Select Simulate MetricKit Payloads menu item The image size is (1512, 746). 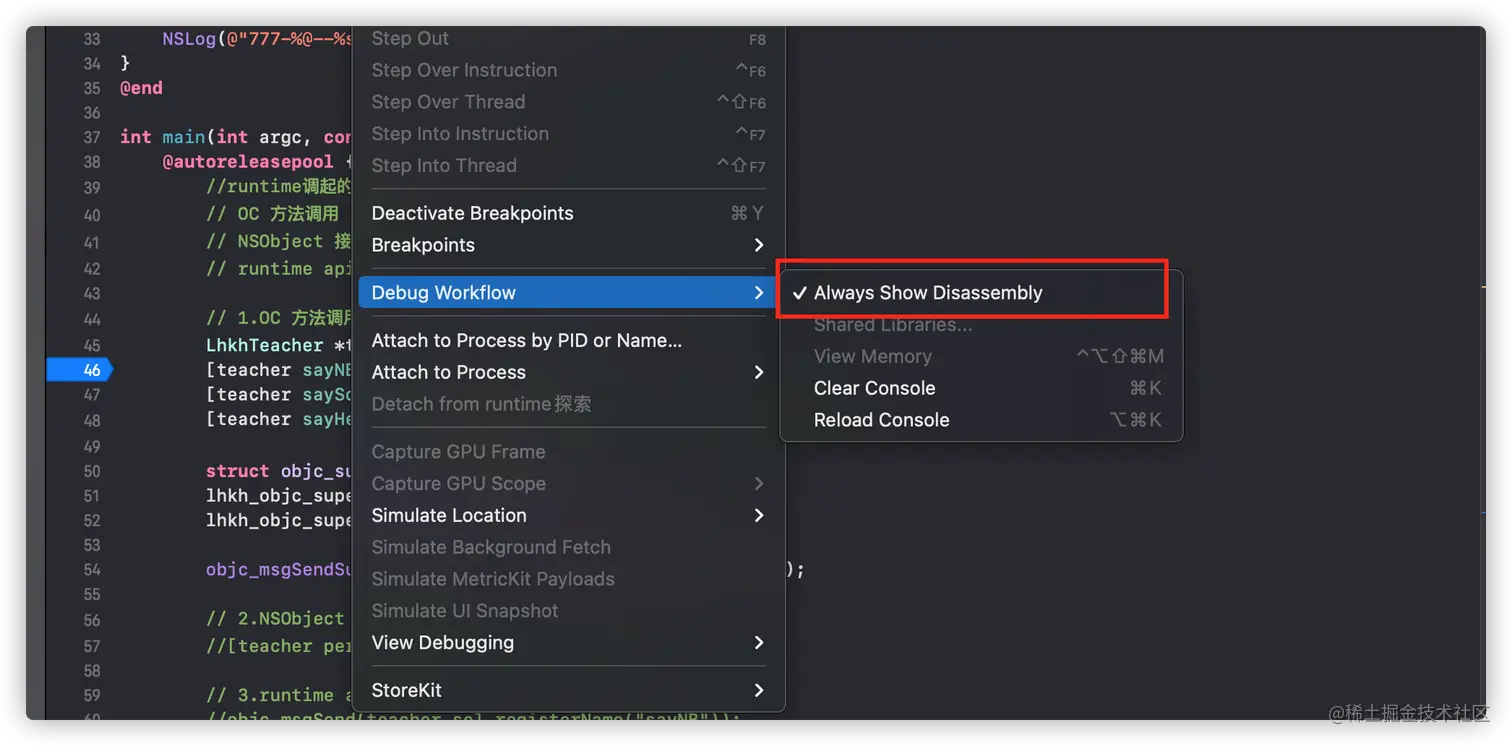568,579
